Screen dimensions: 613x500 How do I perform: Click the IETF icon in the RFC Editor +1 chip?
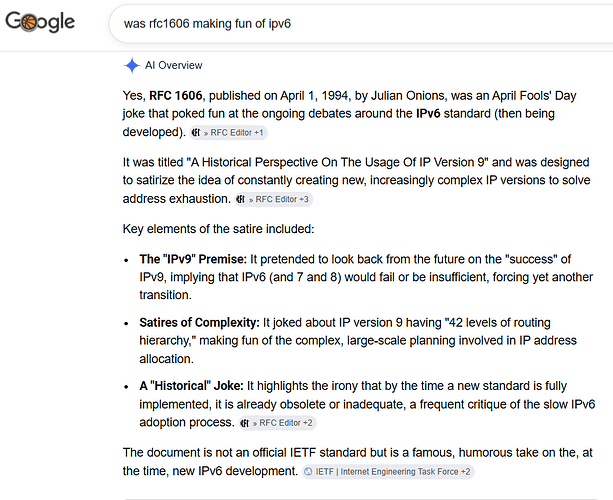pos(196,133)
